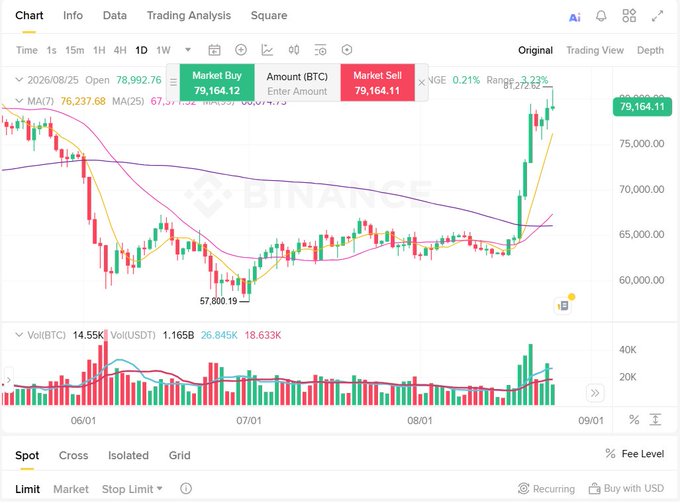Open the chart display settings icon
The height and width of the screenshot is (503, 680).
[320, 50]
